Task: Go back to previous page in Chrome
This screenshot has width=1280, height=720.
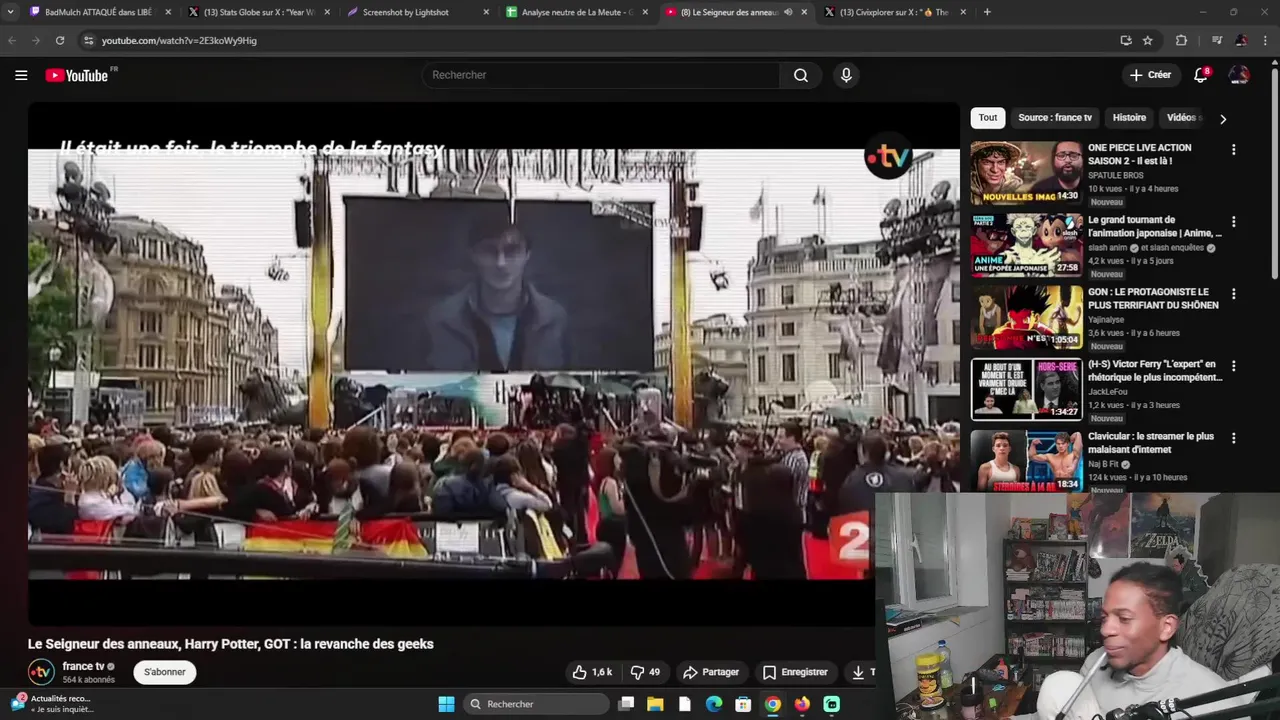Action: (12, 40)
